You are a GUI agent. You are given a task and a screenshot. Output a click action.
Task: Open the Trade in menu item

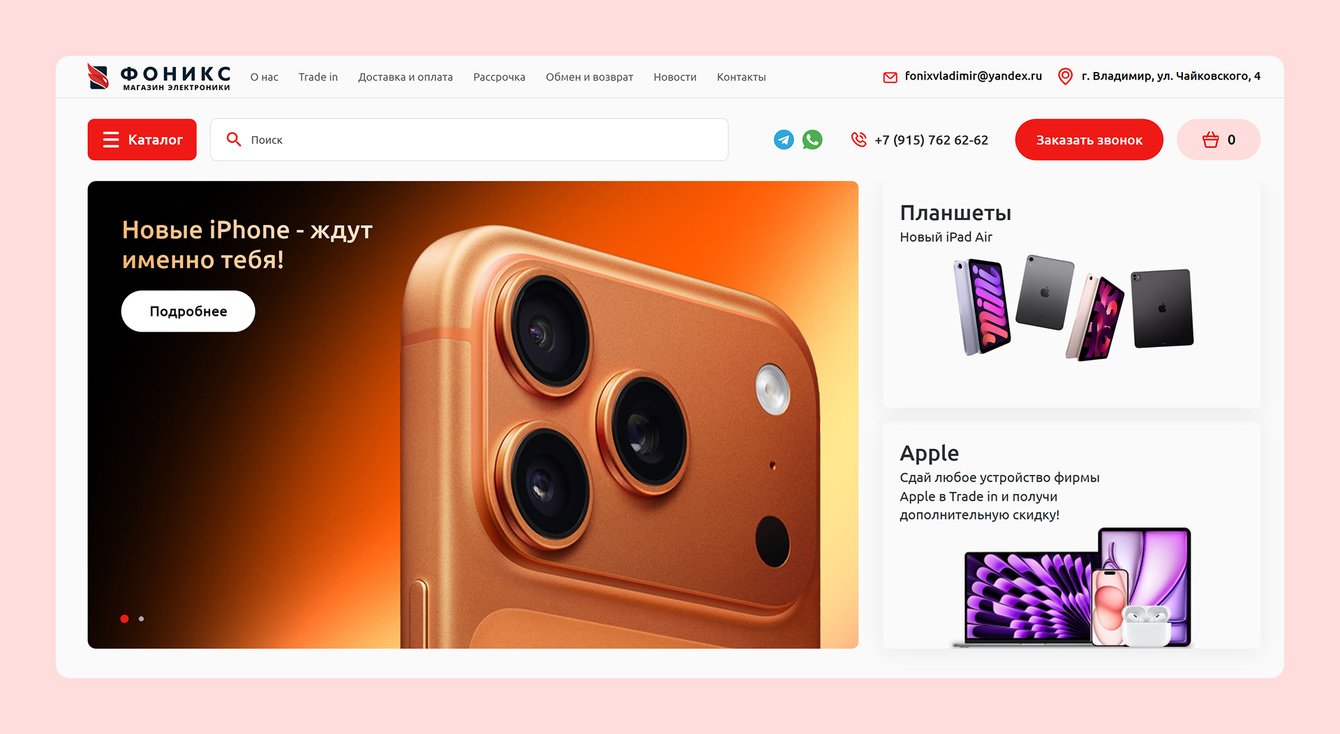318,77
